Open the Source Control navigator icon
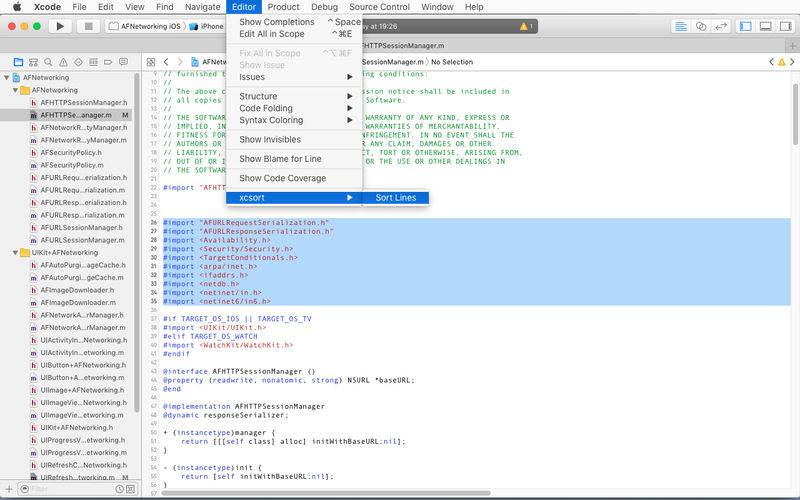Image resolution: width=800 pixels, height=500 pixels. tap(33, 62)
